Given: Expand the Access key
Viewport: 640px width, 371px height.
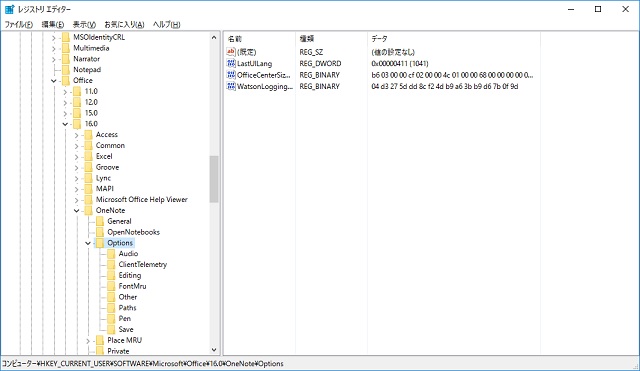Looking at the screenshot, I should click(76, 135).
